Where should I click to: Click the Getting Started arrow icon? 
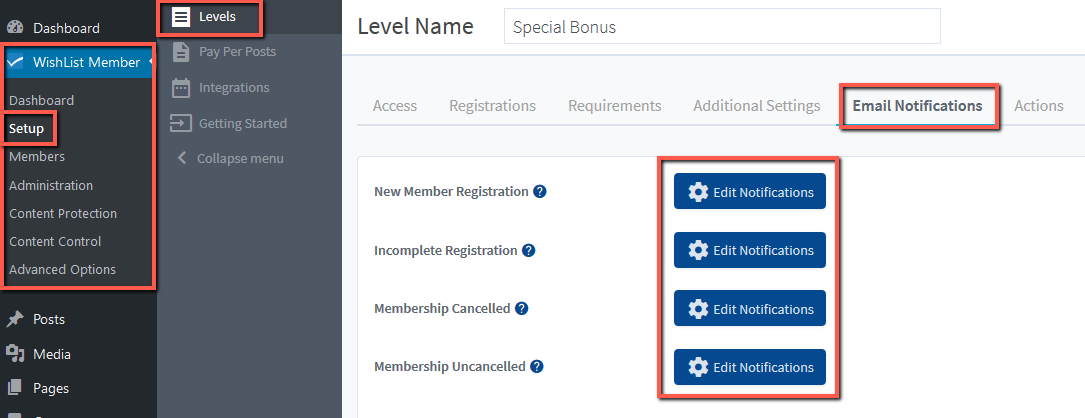pos(181,123)
